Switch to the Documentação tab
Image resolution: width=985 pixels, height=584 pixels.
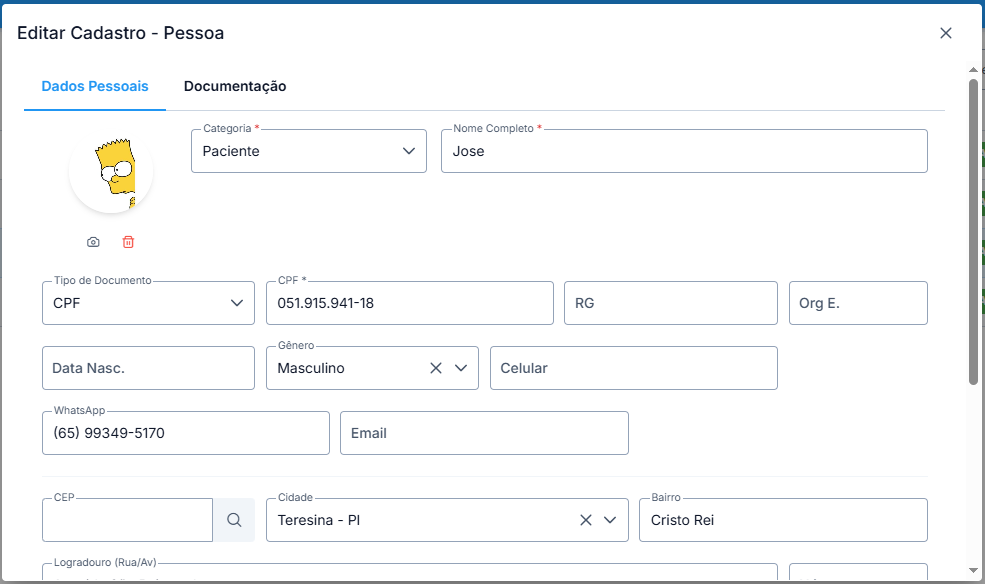point(235,86)
